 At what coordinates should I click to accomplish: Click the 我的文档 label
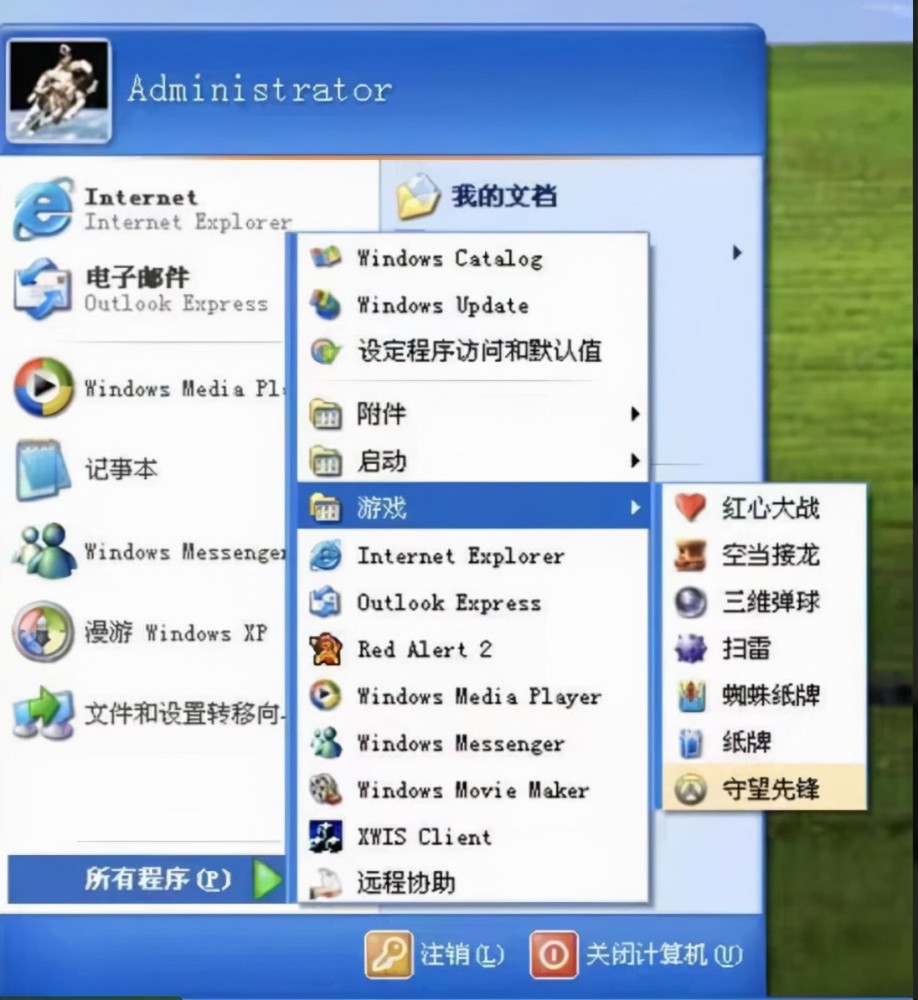tap(504, 196)
